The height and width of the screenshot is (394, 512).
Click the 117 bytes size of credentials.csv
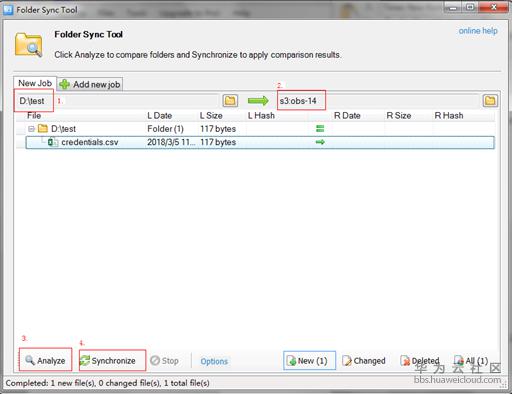coord(218,142)
